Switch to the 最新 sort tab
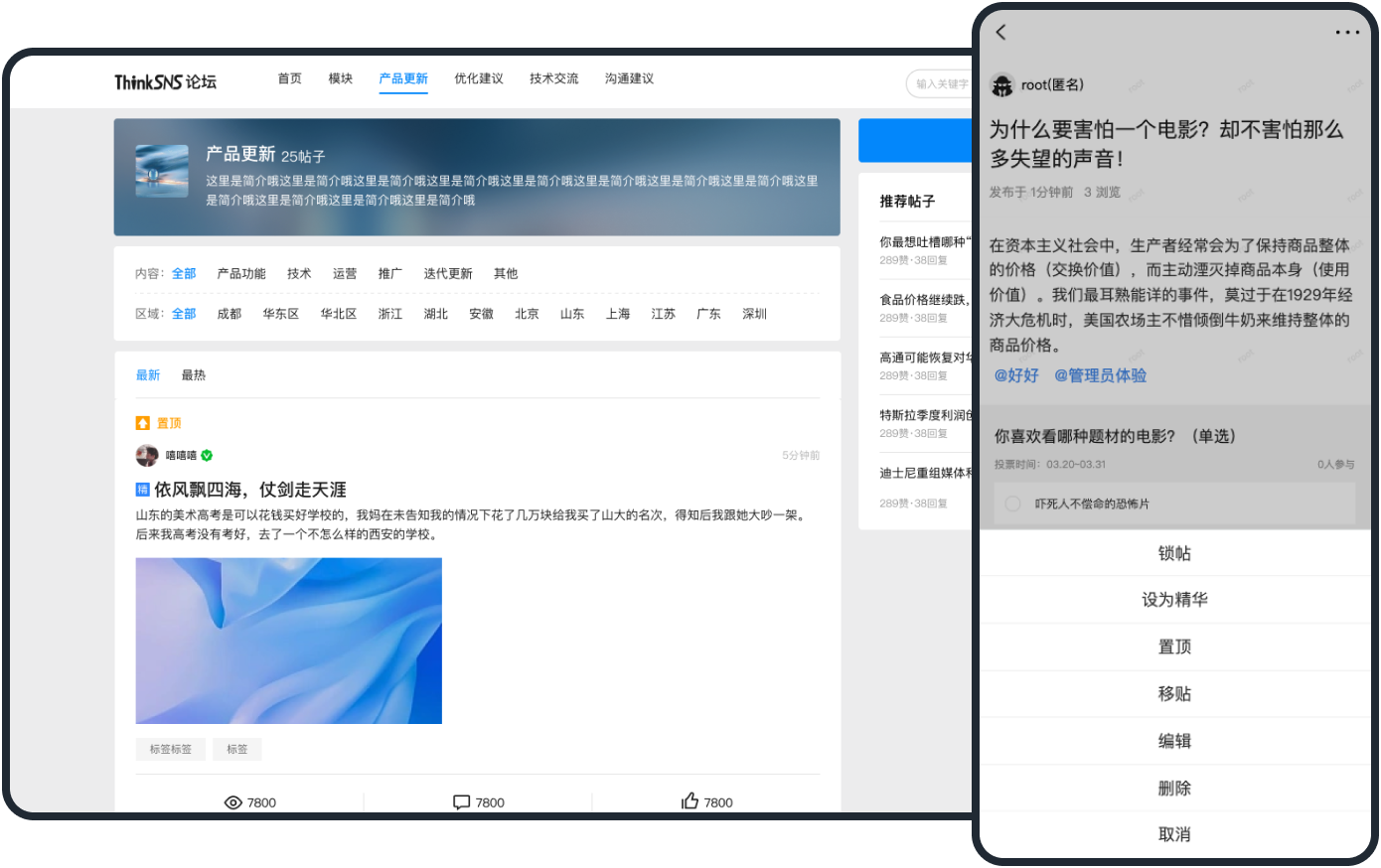1381x868 pixels. click(x=148, y=375)
